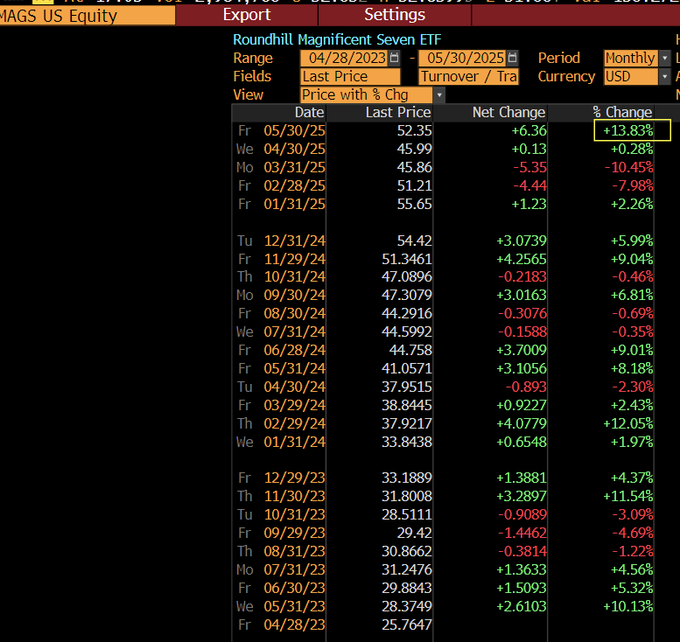The width and height of the screenshot is (680, 642).
Task: Click the -0.3076 net change value
Action: (522, 314)
